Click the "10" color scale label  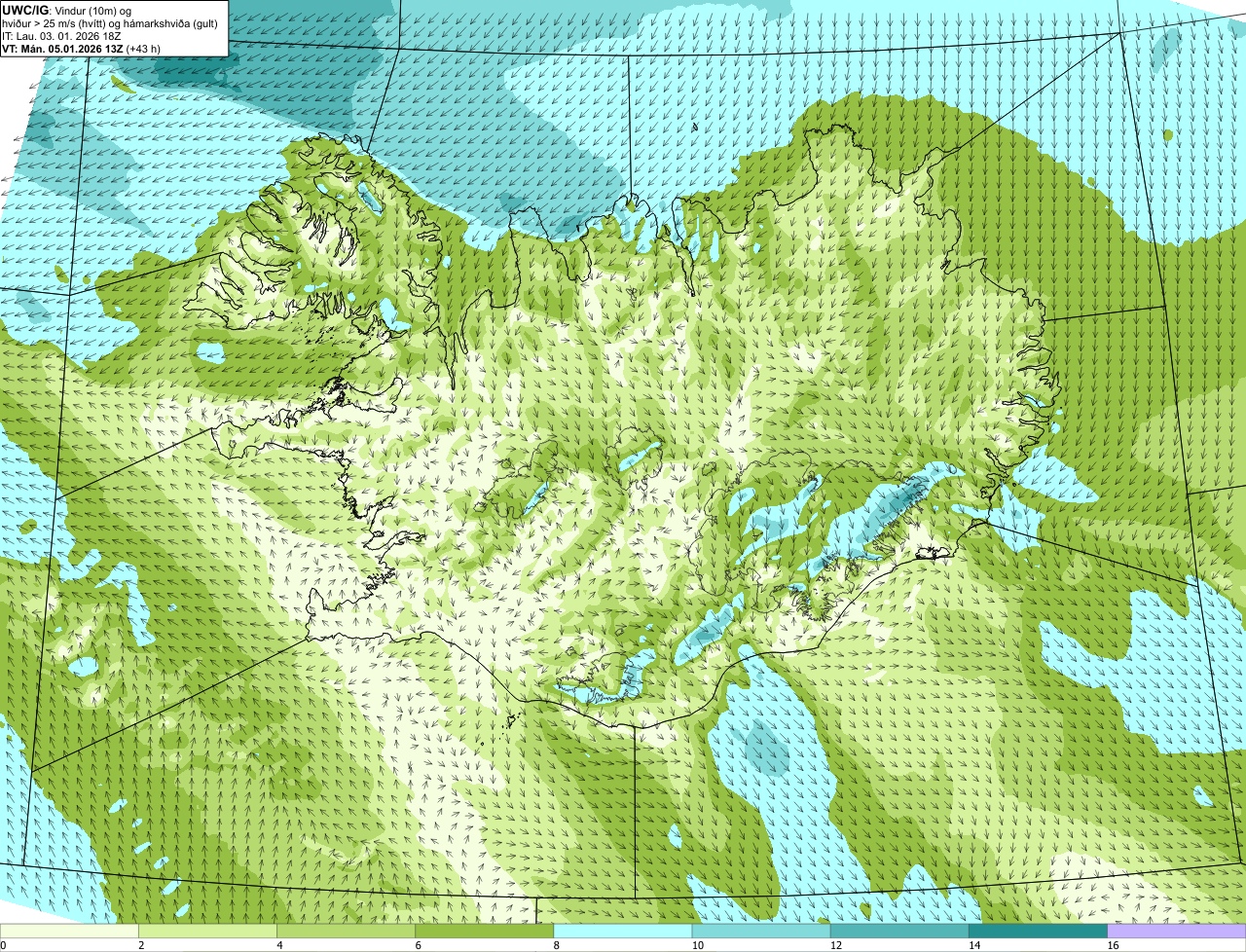click(697, 945)
